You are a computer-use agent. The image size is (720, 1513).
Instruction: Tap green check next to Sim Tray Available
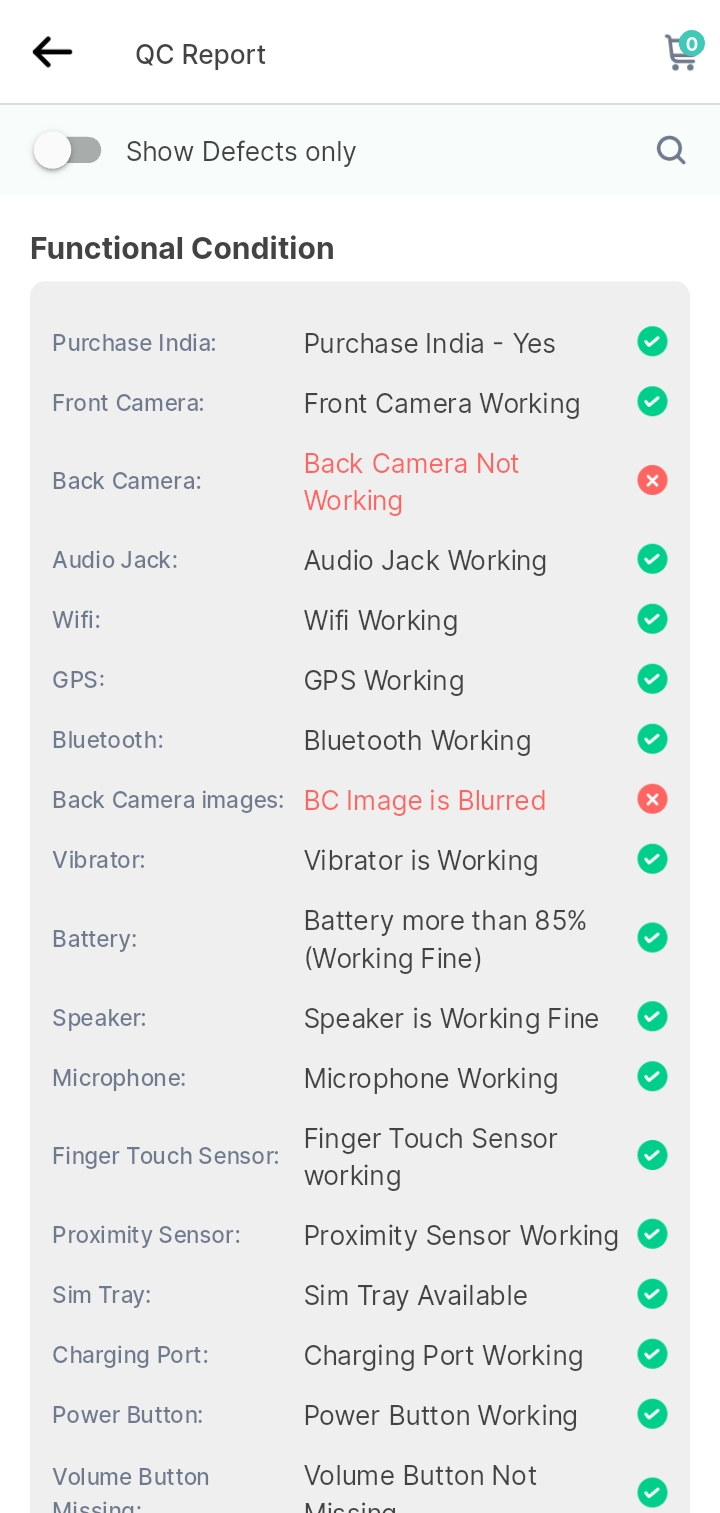[652, 1294]
